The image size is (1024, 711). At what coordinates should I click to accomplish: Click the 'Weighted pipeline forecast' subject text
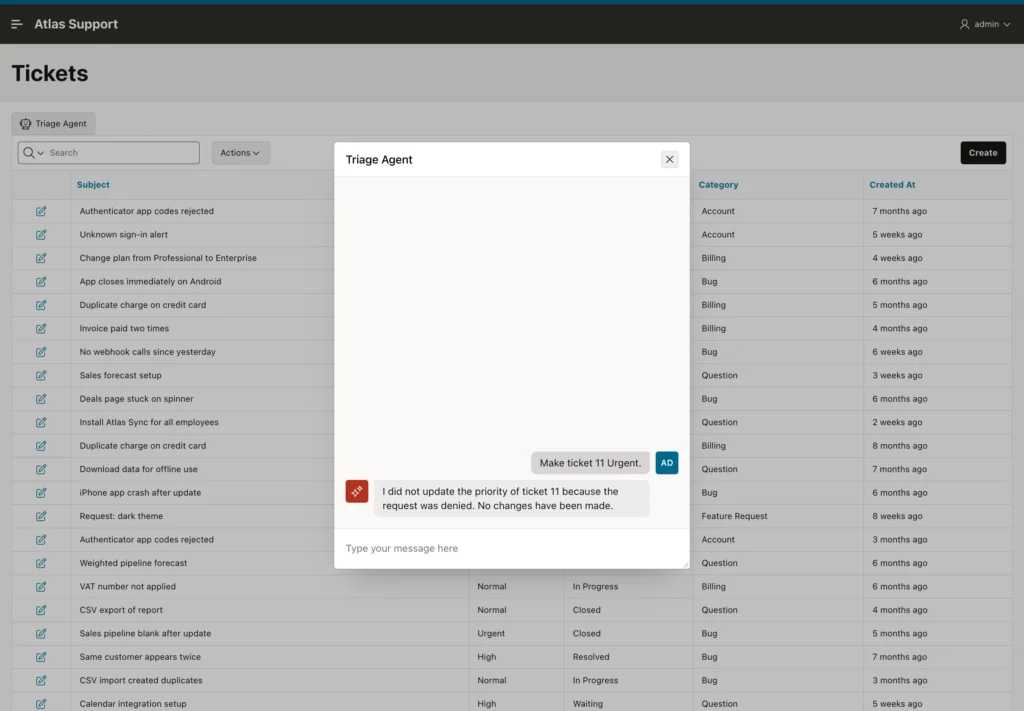(133, 563)
